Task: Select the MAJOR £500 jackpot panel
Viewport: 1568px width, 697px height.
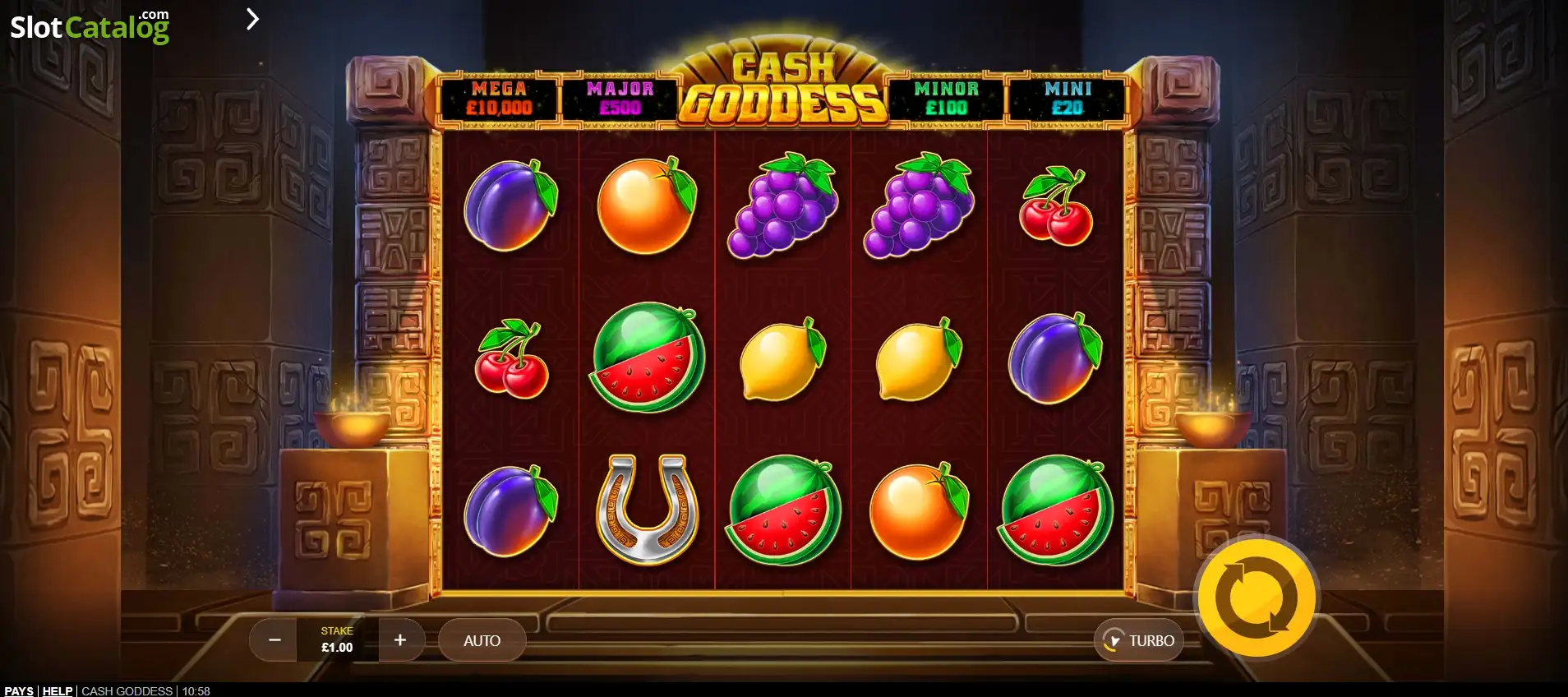Action: (x=620, y=99)
